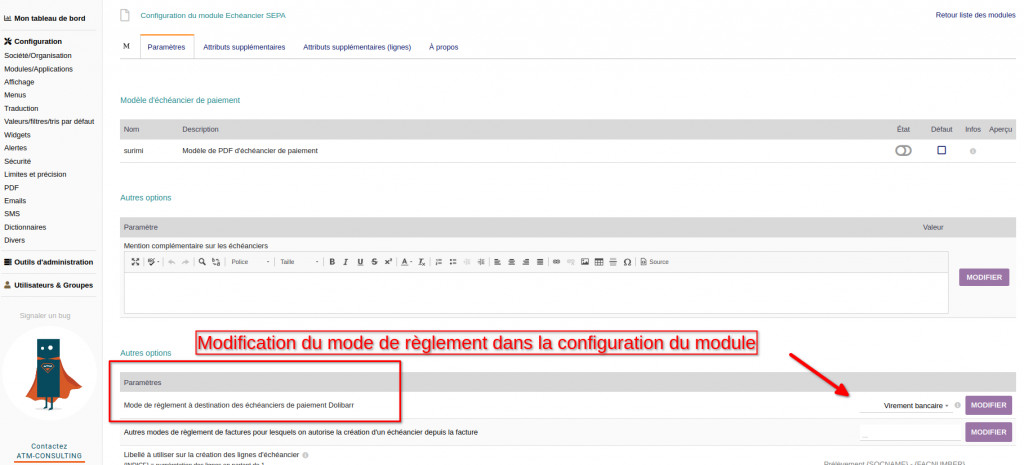
Task: Switch the editor to Source view
Action: [654, 262]
